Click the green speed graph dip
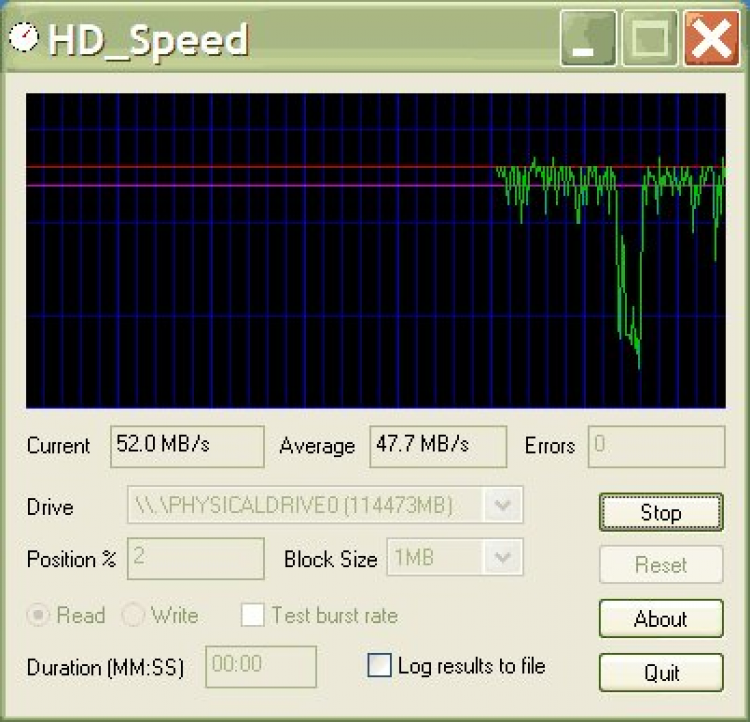This screenshot has height=722, width=750. [629, 297]
